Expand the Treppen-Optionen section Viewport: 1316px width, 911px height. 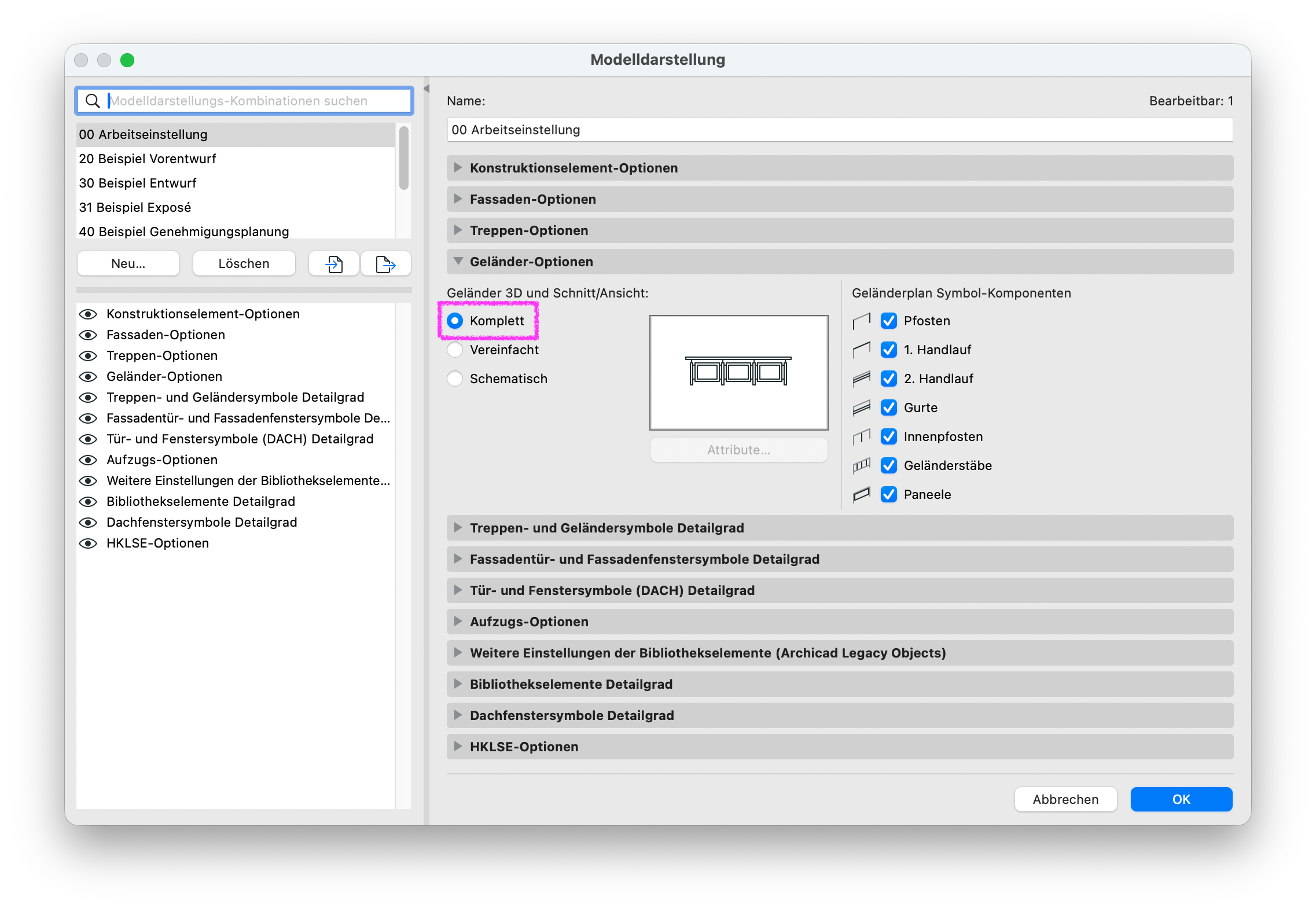click(x=840, y=230)
